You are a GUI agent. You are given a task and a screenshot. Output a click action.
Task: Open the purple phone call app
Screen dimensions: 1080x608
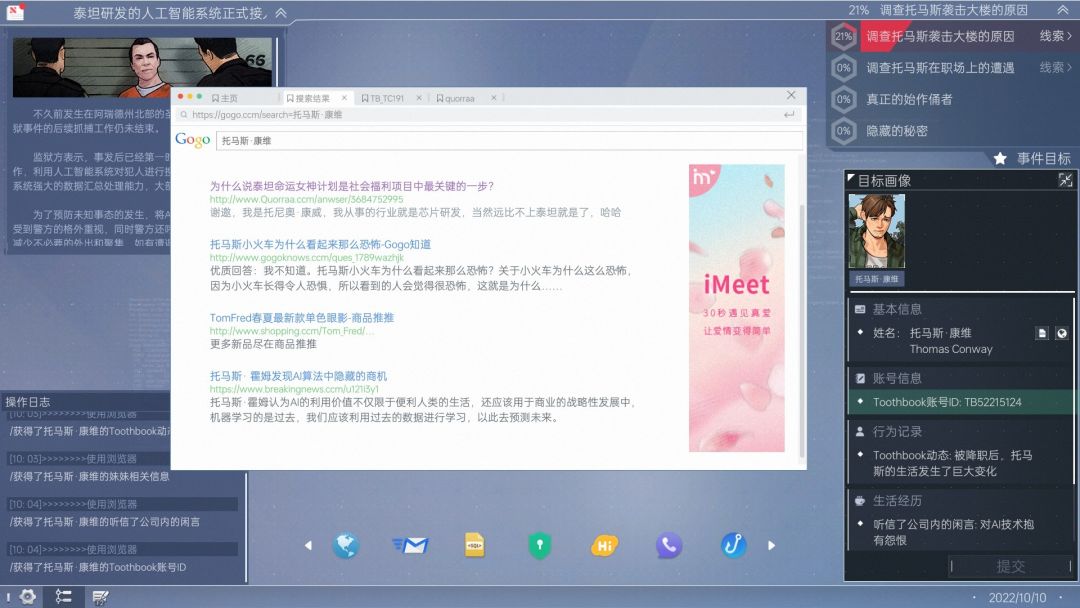[668, 545]
